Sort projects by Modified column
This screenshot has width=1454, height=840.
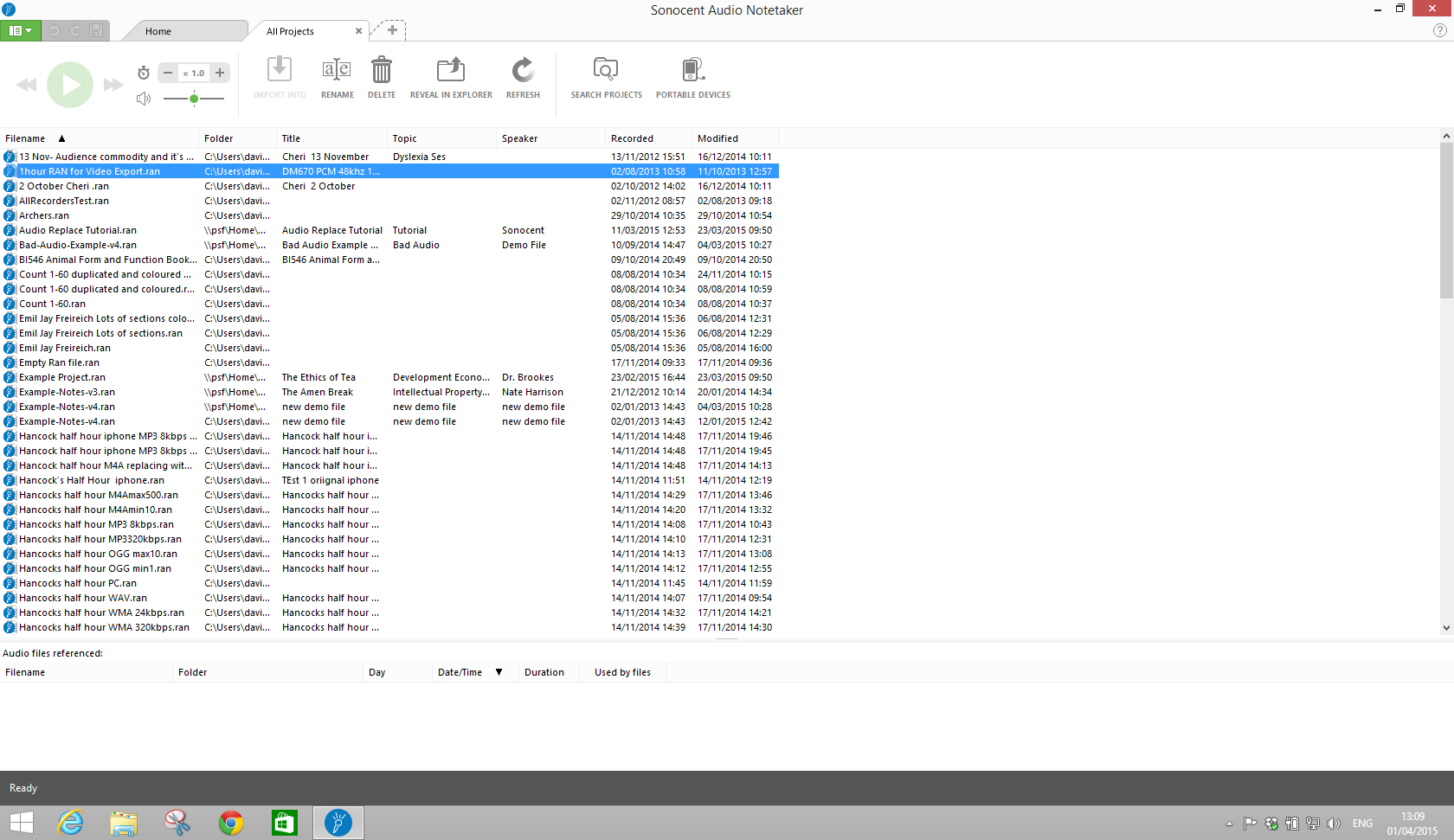pyautogui.click(x=736, y=138)
